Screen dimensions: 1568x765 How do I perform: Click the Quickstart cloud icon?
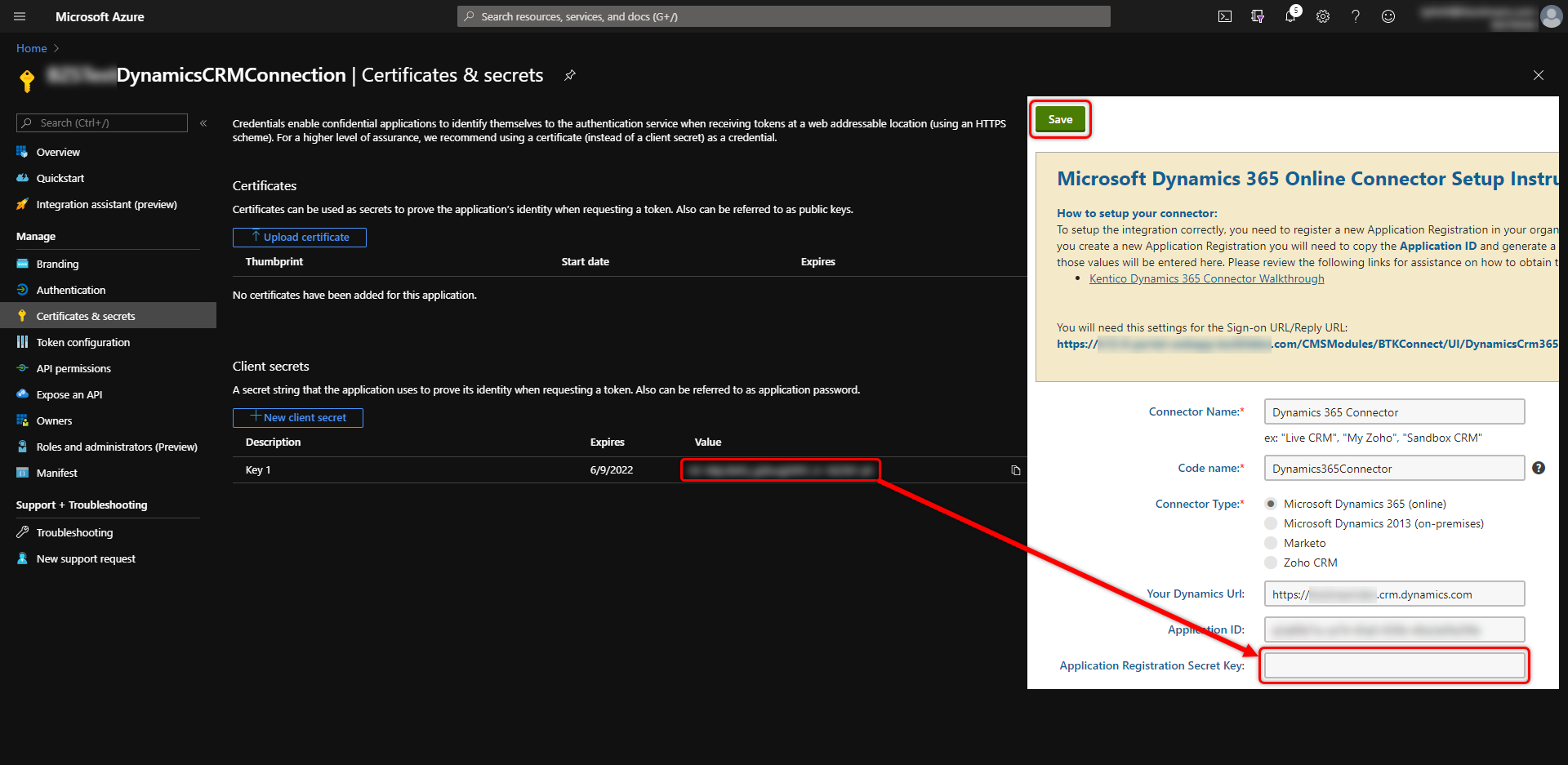(x=22, y=178)
